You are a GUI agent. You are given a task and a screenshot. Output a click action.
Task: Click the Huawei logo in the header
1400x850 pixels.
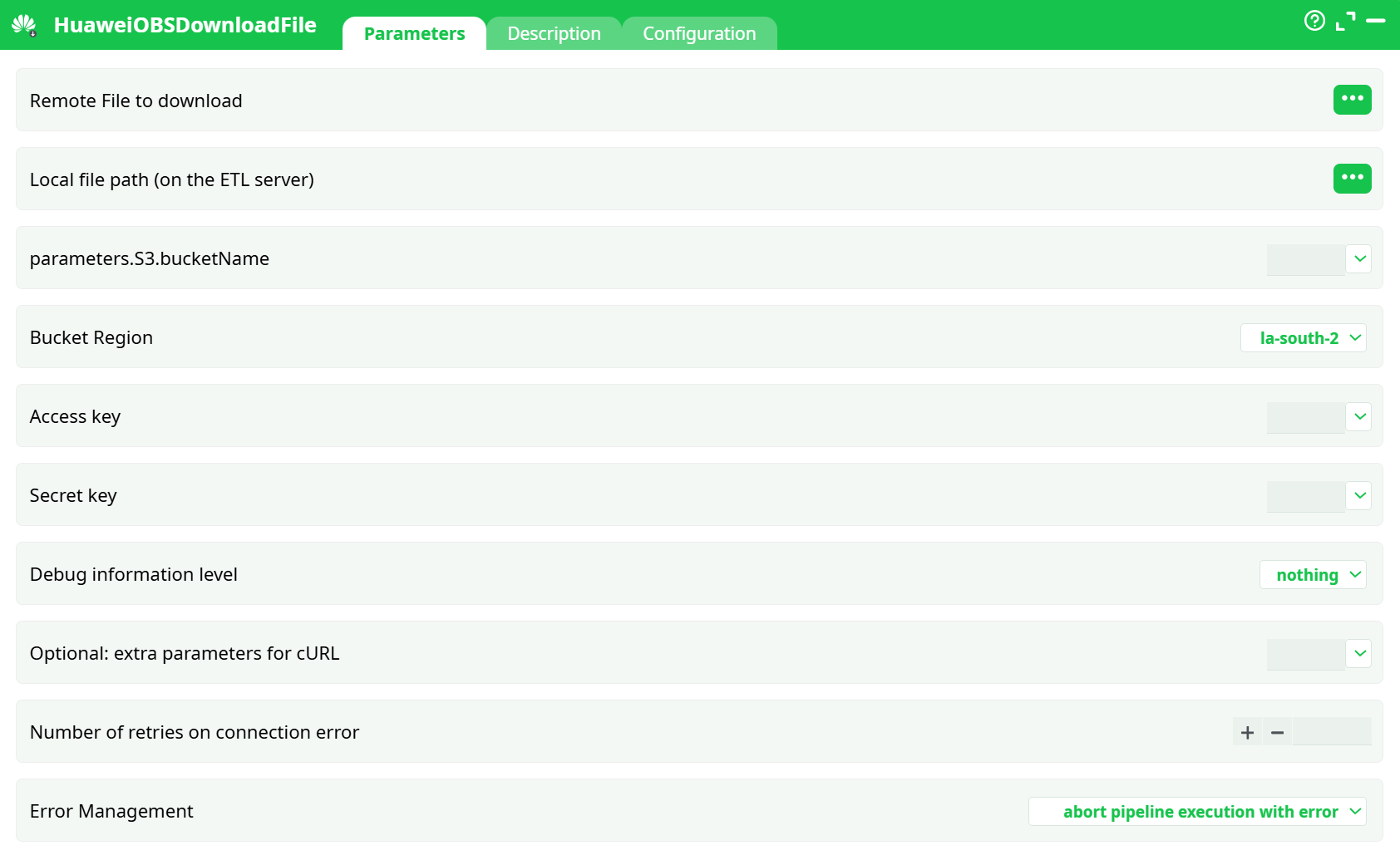tap(24, 24)
